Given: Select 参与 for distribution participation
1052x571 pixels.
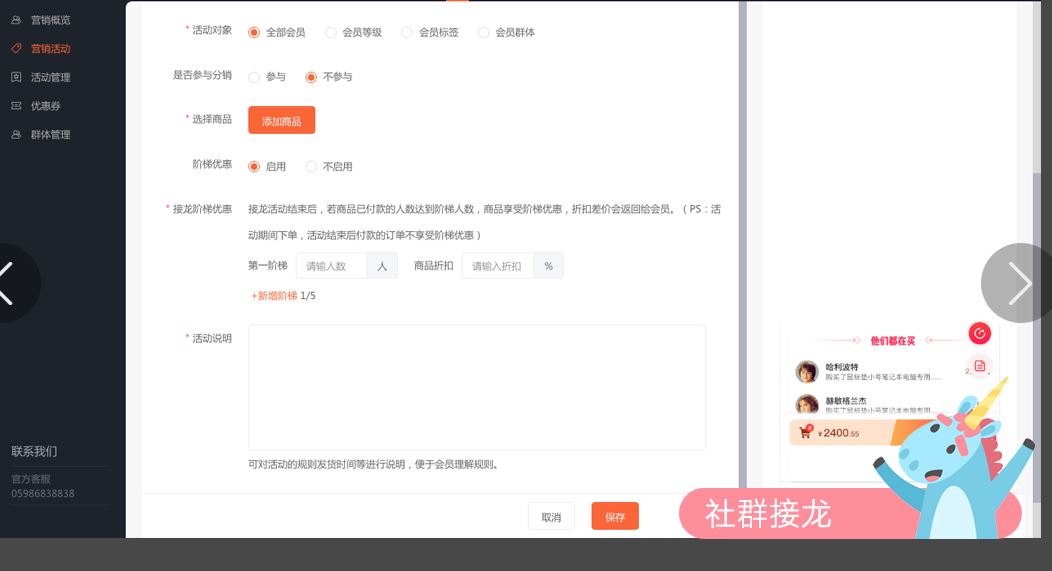Looking at the screenshot, I should [x=254, y=77].
